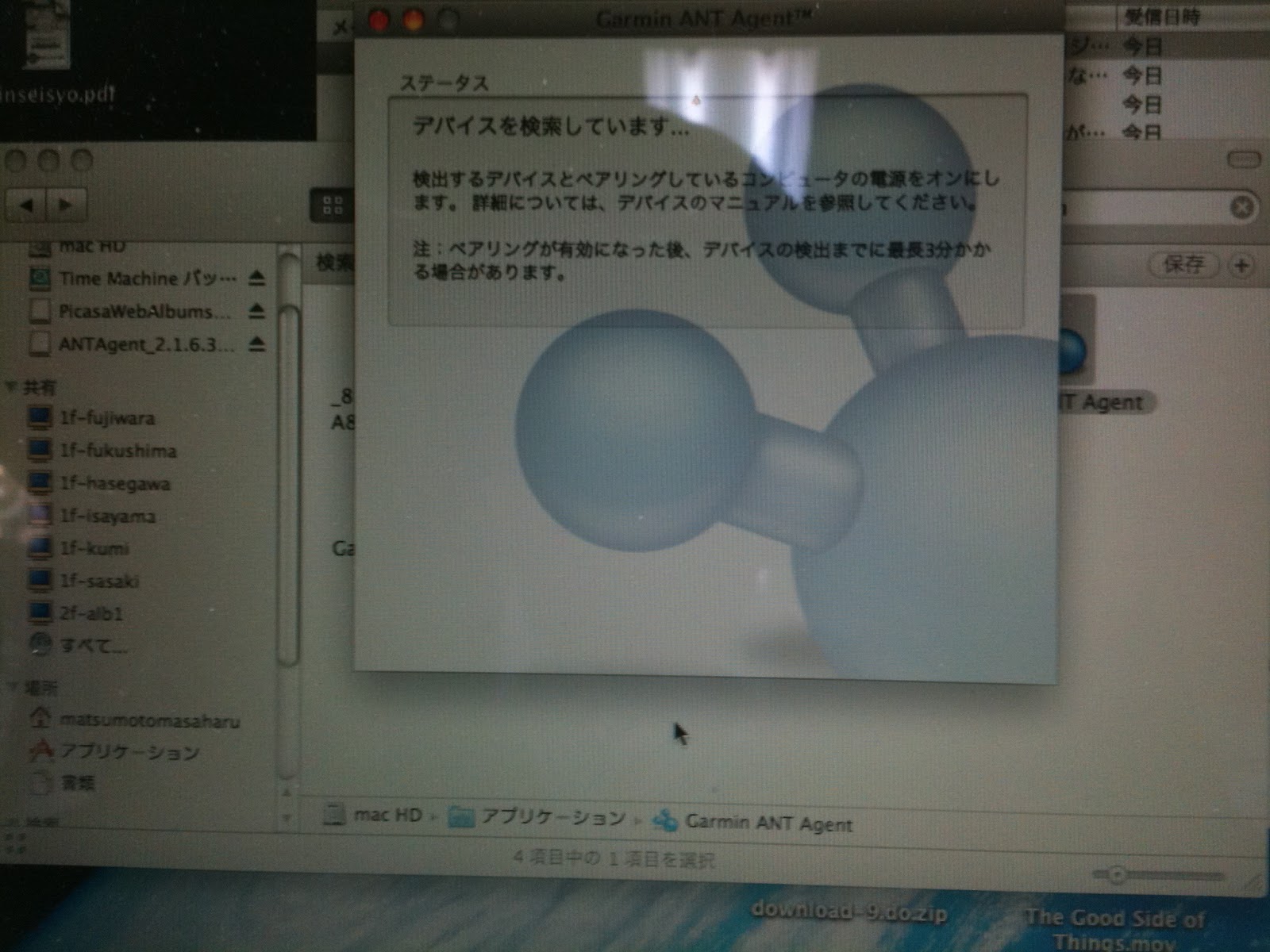Add search criterion with plus button
This screenshot has width=1270, height=952.
tap(1243, 266)
